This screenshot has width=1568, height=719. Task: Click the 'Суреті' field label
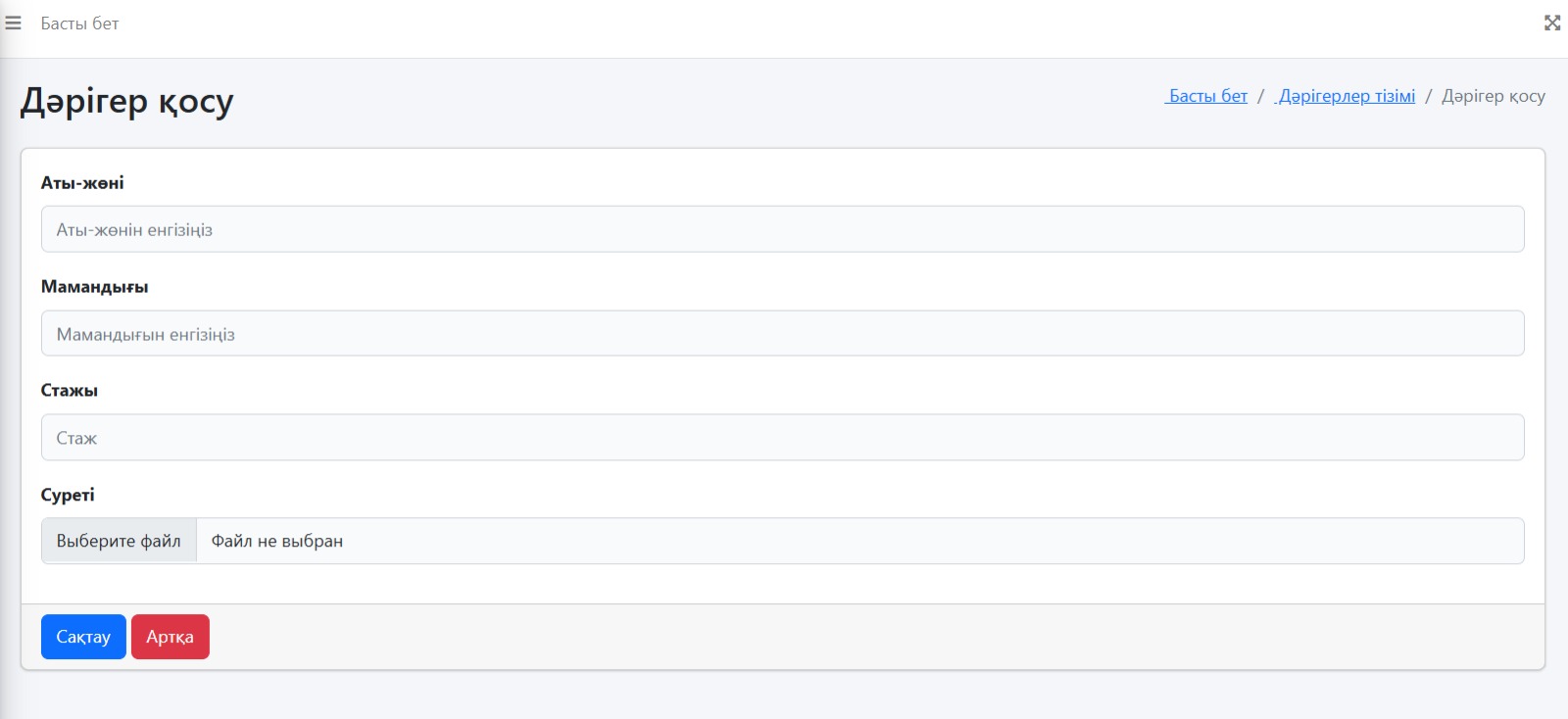pos(68,495)
